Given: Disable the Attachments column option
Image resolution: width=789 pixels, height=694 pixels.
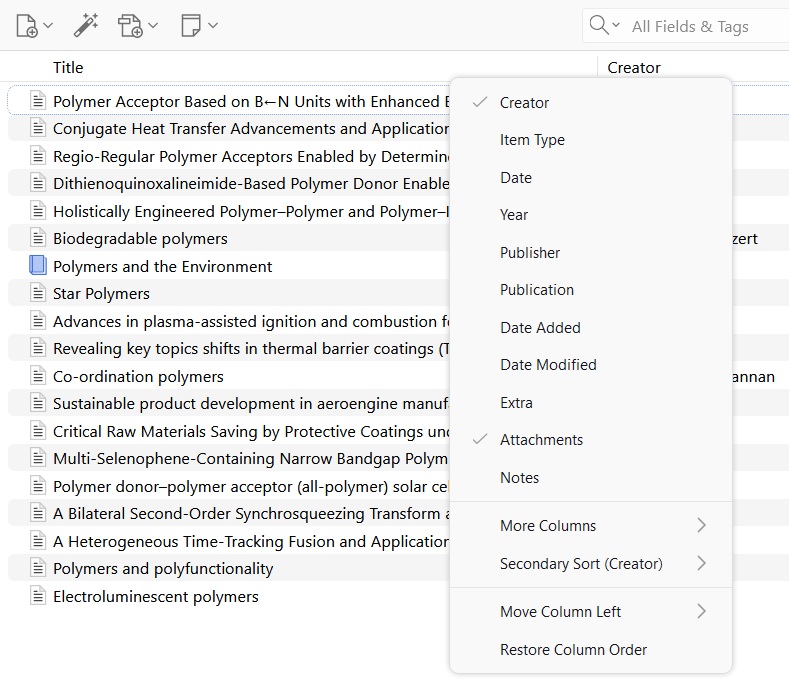Looking at the screenshot, I should (x=541, y=440).
